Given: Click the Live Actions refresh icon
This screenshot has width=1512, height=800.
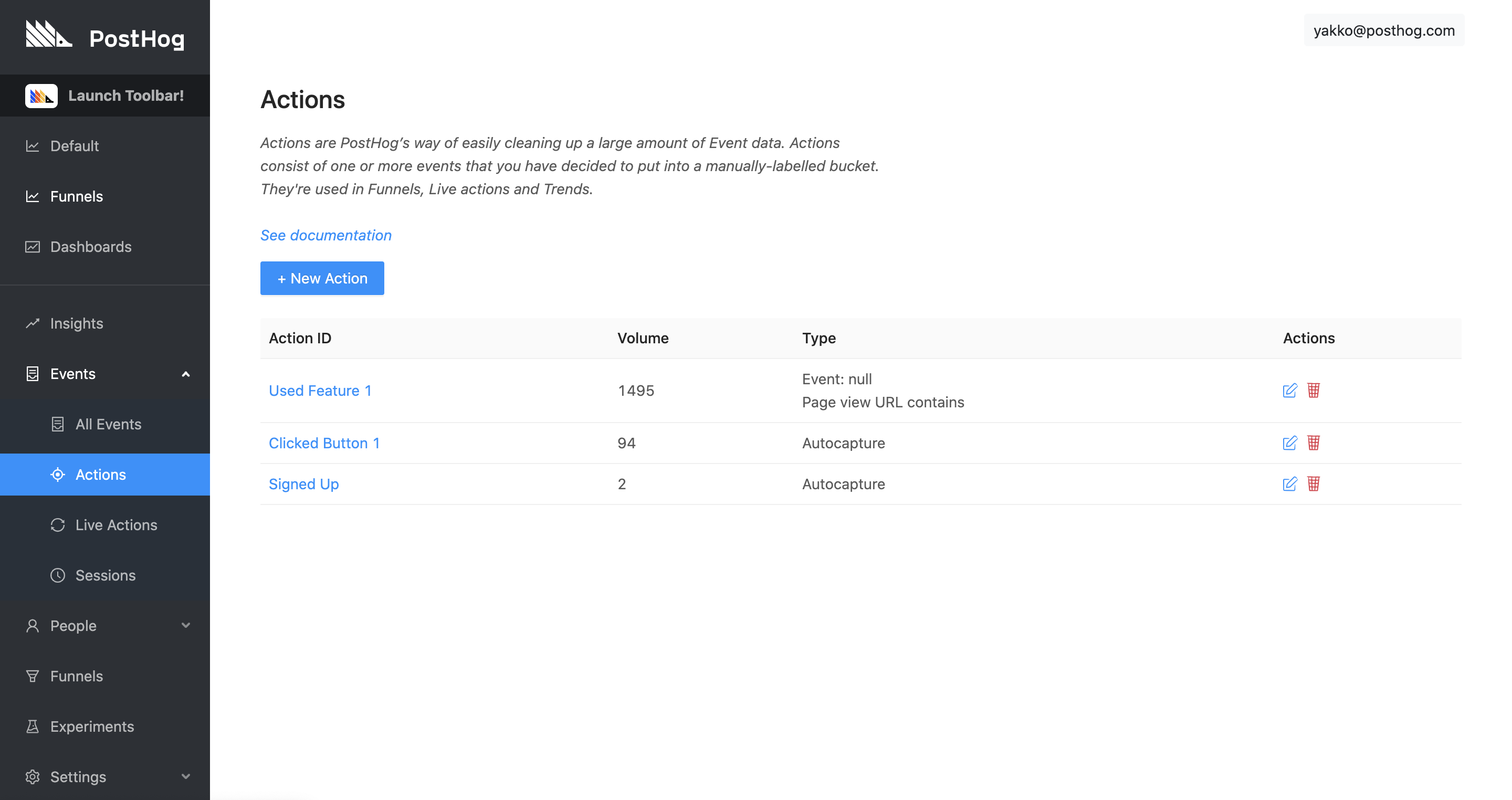Looking at the screenshot, I should pos(58,525).
